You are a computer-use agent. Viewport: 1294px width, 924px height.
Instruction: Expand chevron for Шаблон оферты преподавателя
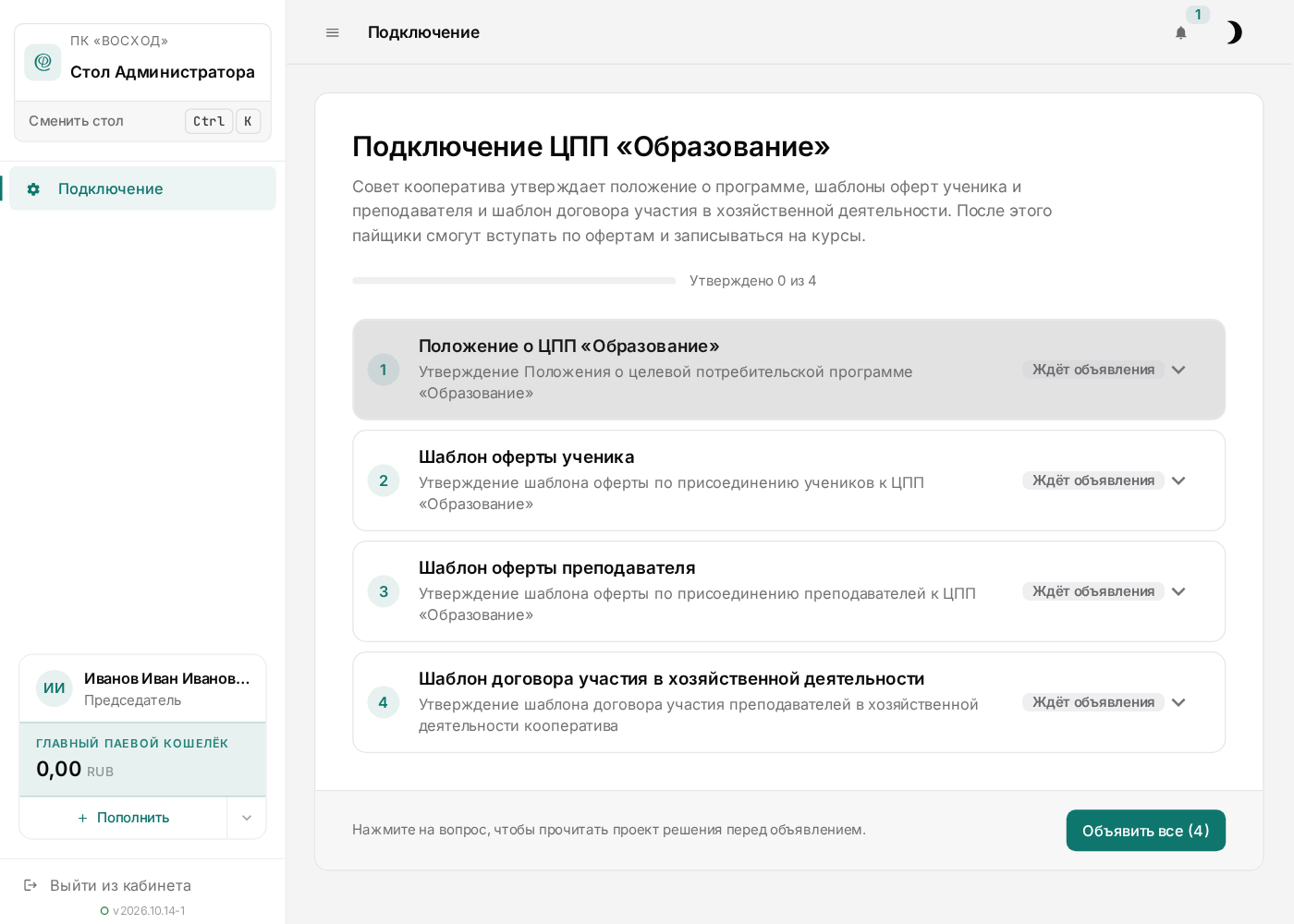pos(1178,591)
